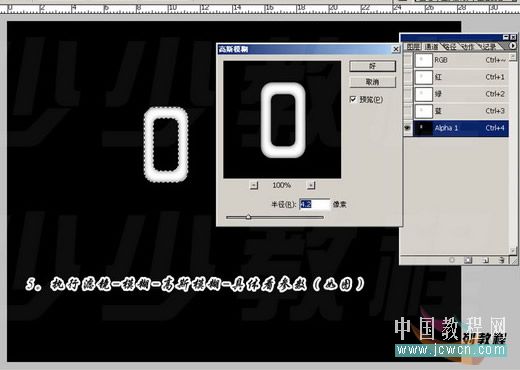Zoom out preview with minus button
The height and width of the screenshot is (370, 520).
254,185
